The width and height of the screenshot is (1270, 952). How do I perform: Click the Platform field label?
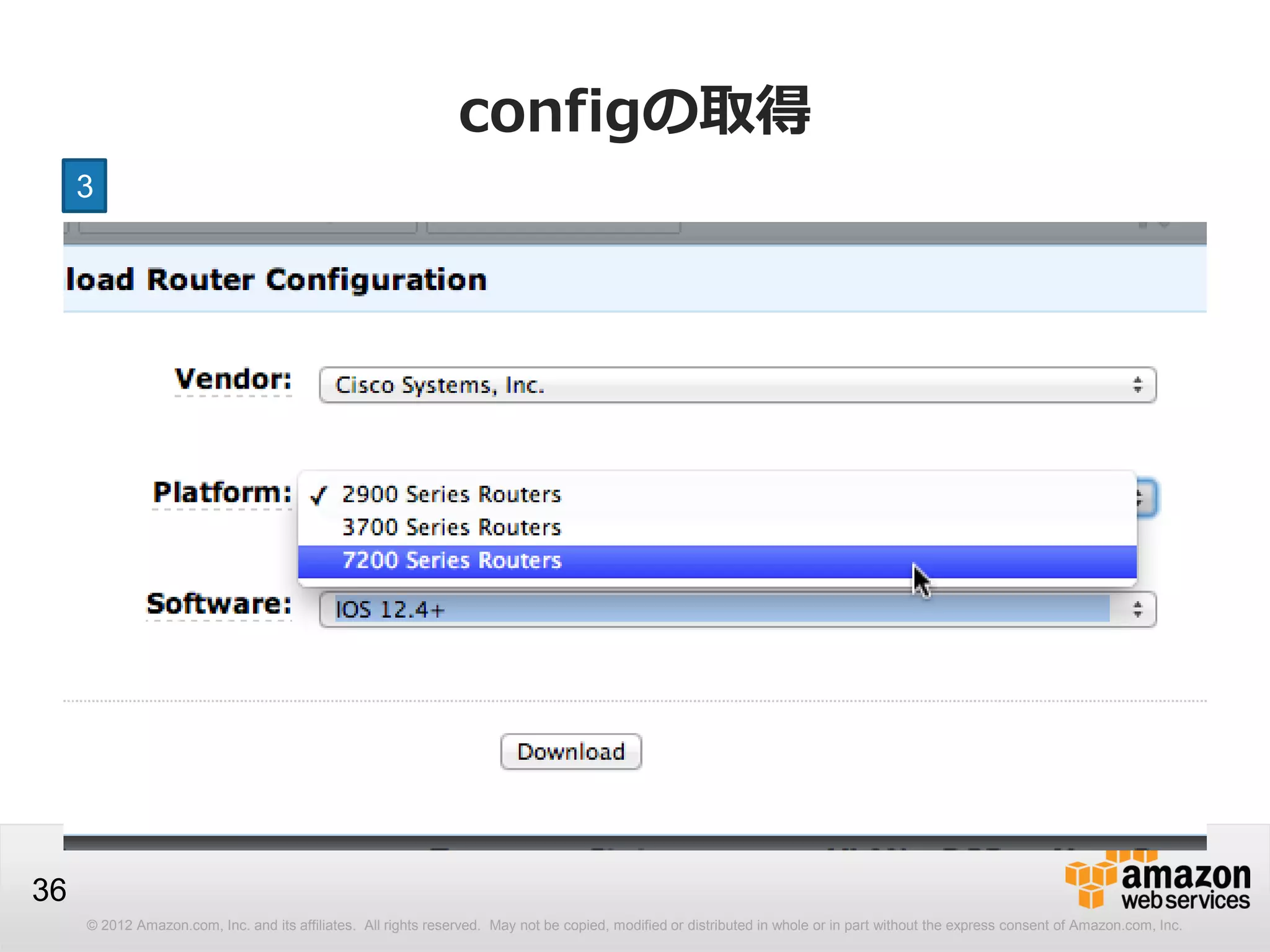[222, 493]
